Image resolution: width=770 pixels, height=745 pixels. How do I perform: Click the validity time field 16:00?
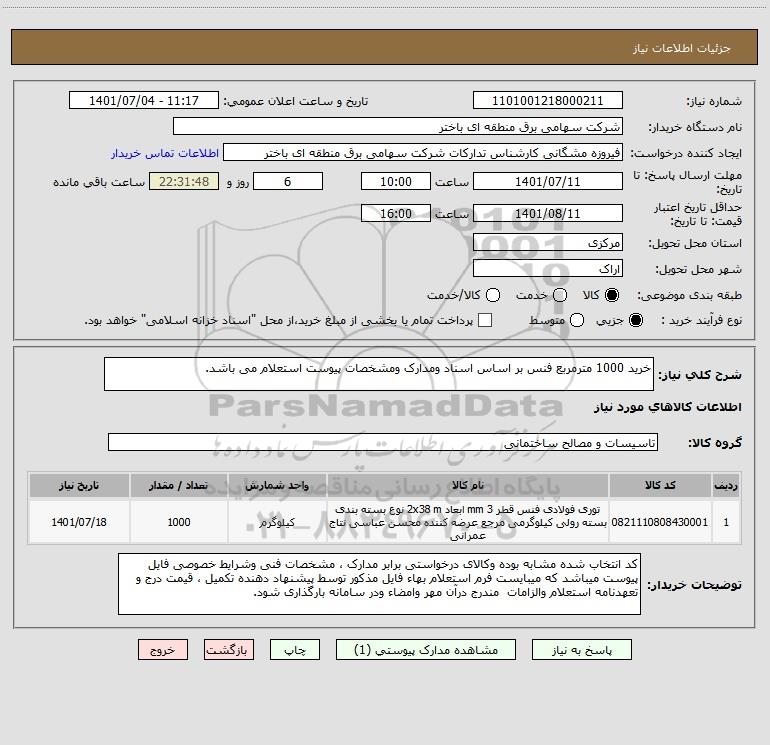(396, 213)
